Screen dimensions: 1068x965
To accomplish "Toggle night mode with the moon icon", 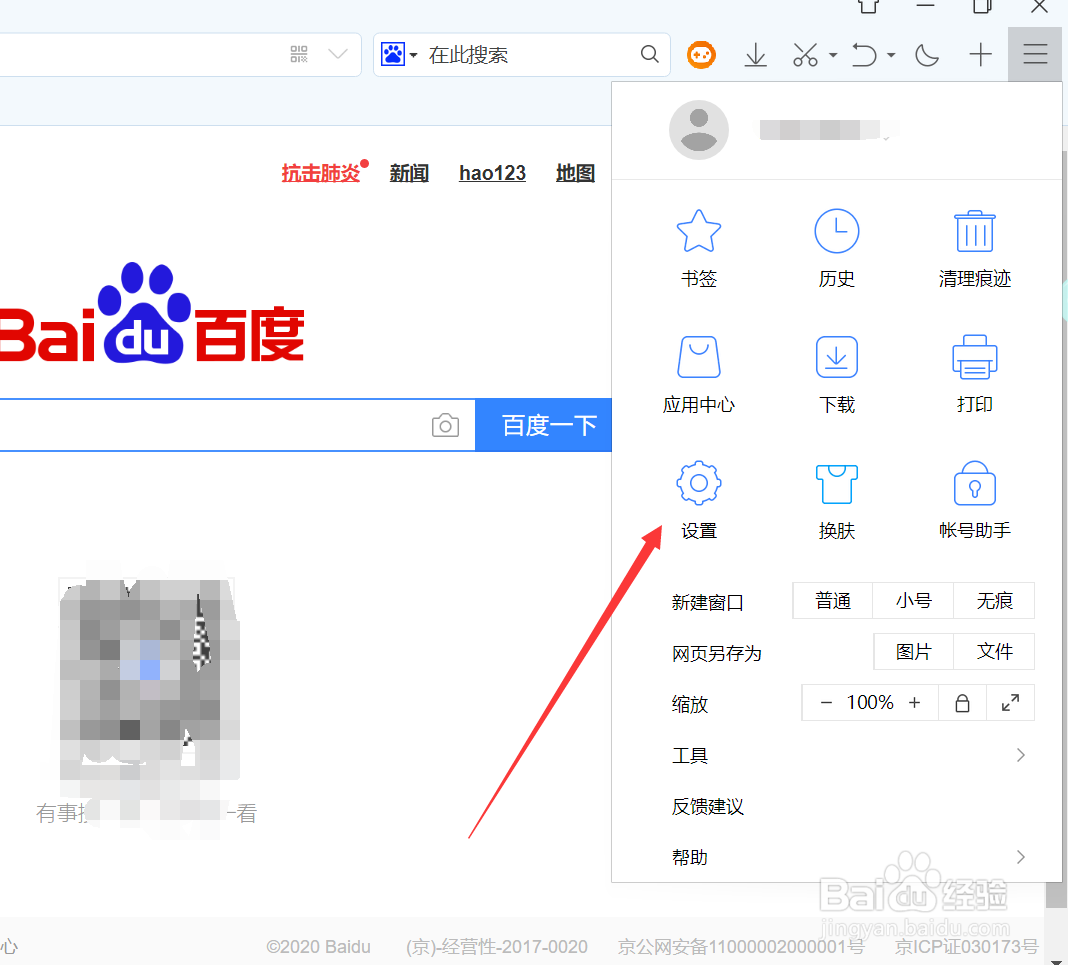I will 926,55.
